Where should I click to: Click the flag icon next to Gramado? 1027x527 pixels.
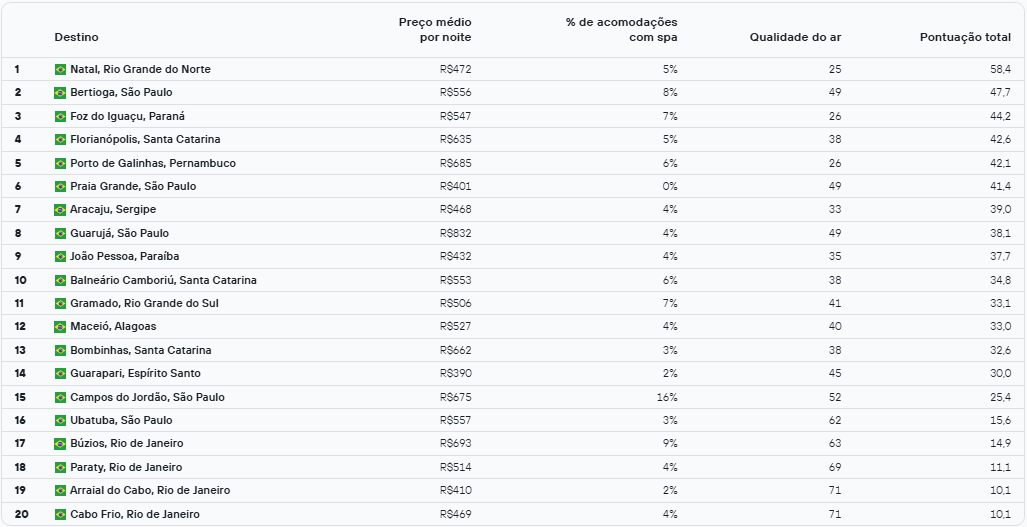pyautogui.click(x=60, y=303)
